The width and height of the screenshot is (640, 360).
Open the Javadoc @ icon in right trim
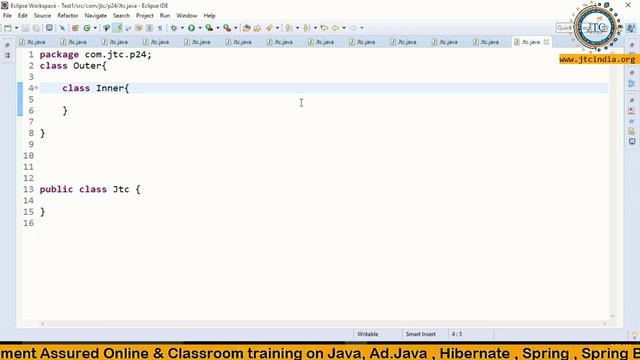click(x=632, y=121)
